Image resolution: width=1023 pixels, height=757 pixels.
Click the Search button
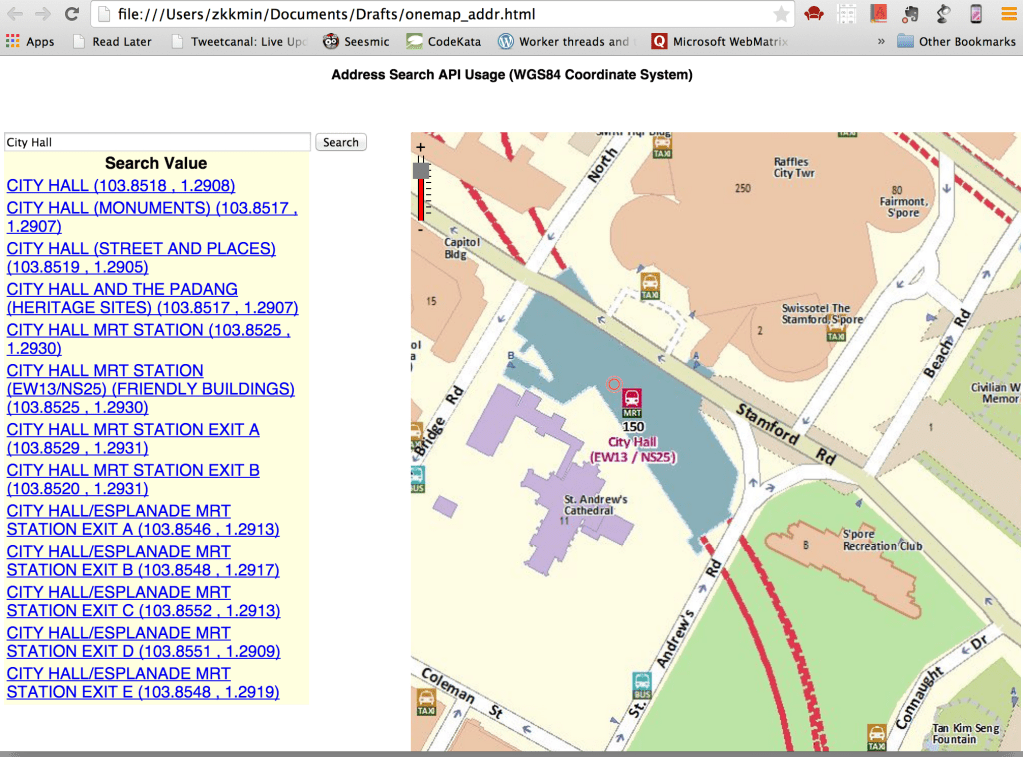tap(340, 142)
